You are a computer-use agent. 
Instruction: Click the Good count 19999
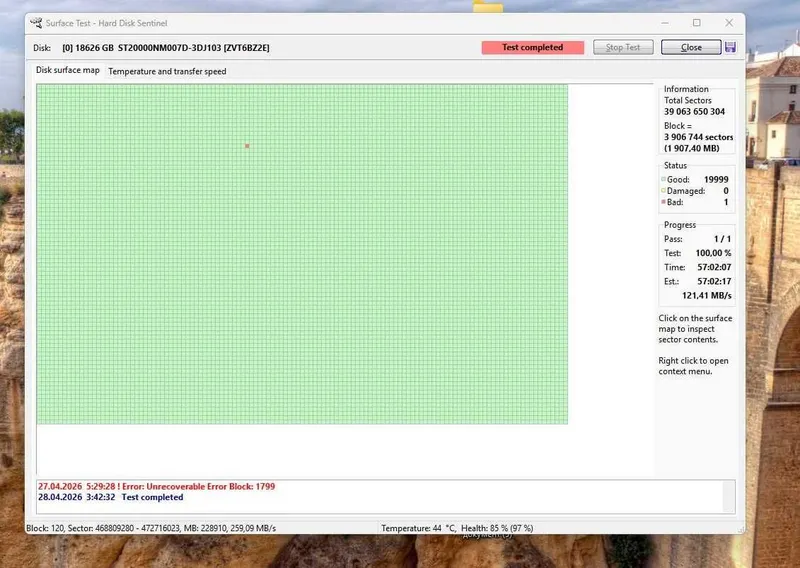(x=716, y=180)
